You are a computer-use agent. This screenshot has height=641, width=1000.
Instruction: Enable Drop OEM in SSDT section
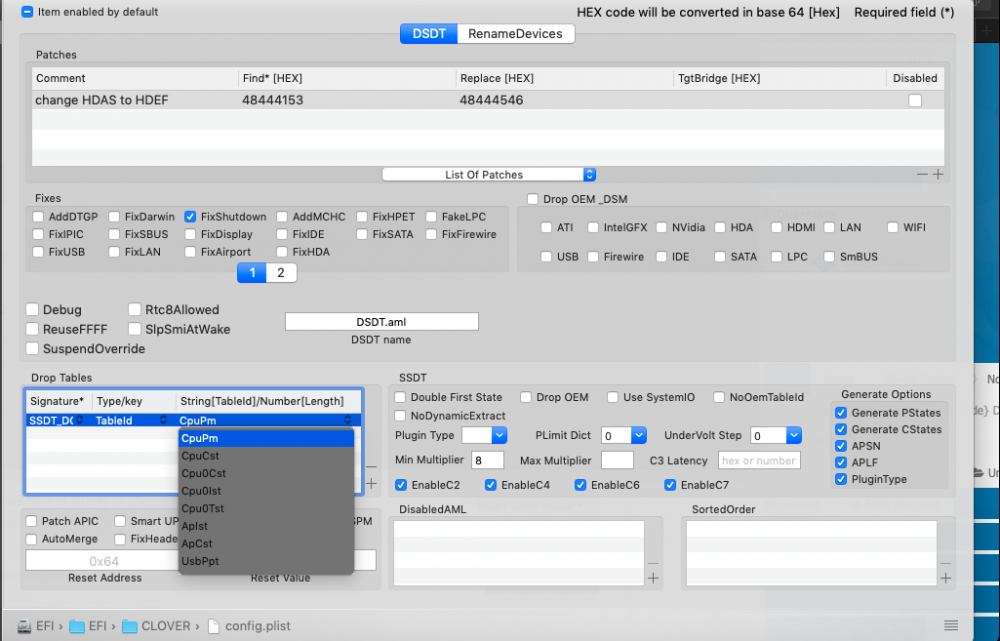pos(526,397)
